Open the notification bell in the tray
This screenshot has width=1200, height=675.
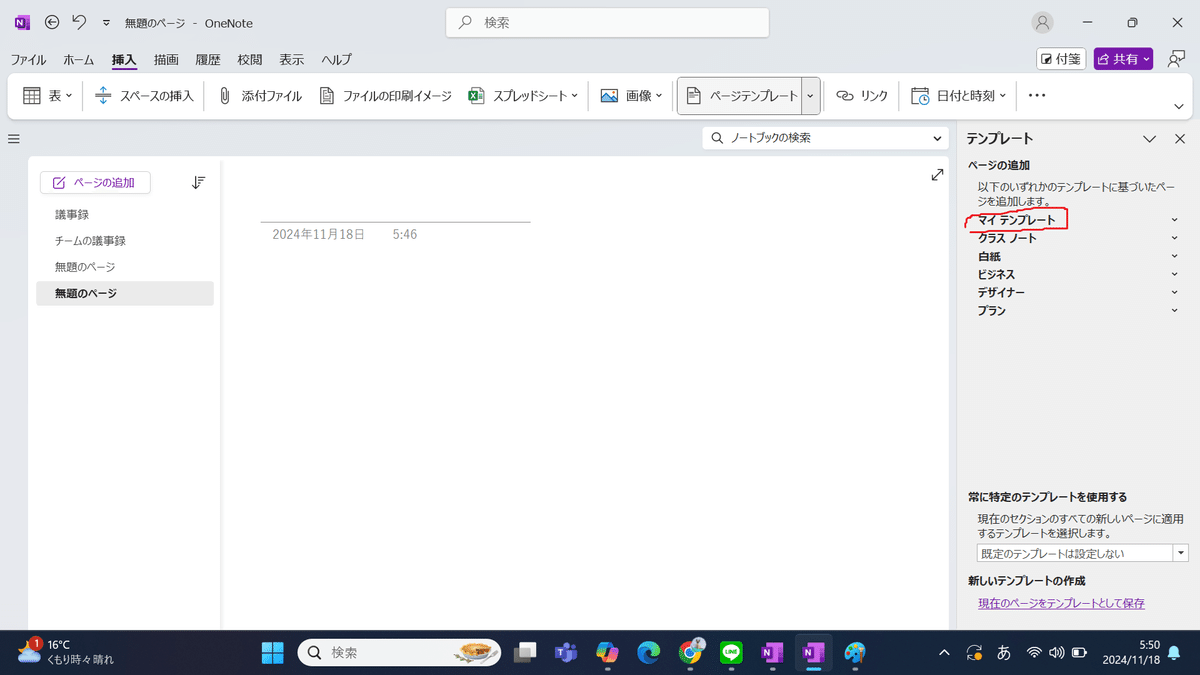pos(1174,653)
